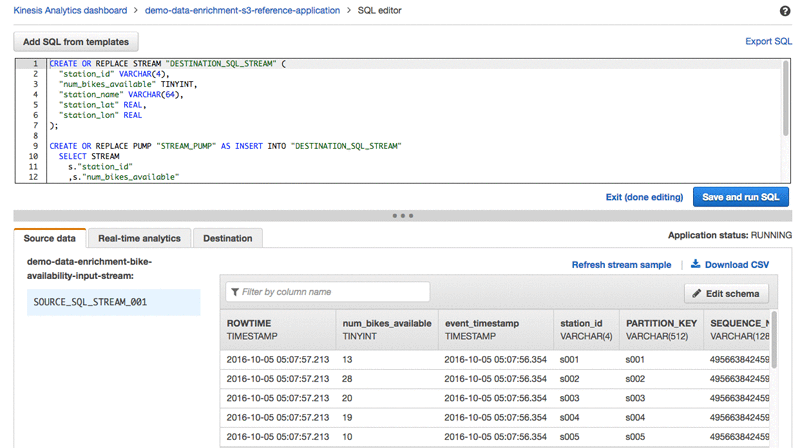The width and height of the screenshot is (800, 448).
Task: Click Exit (done editing) link
Action: tap(644, 197)
